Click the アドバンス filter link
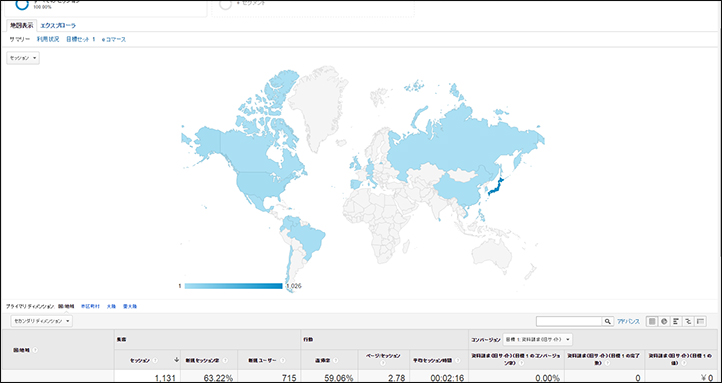 click(629, 321)
